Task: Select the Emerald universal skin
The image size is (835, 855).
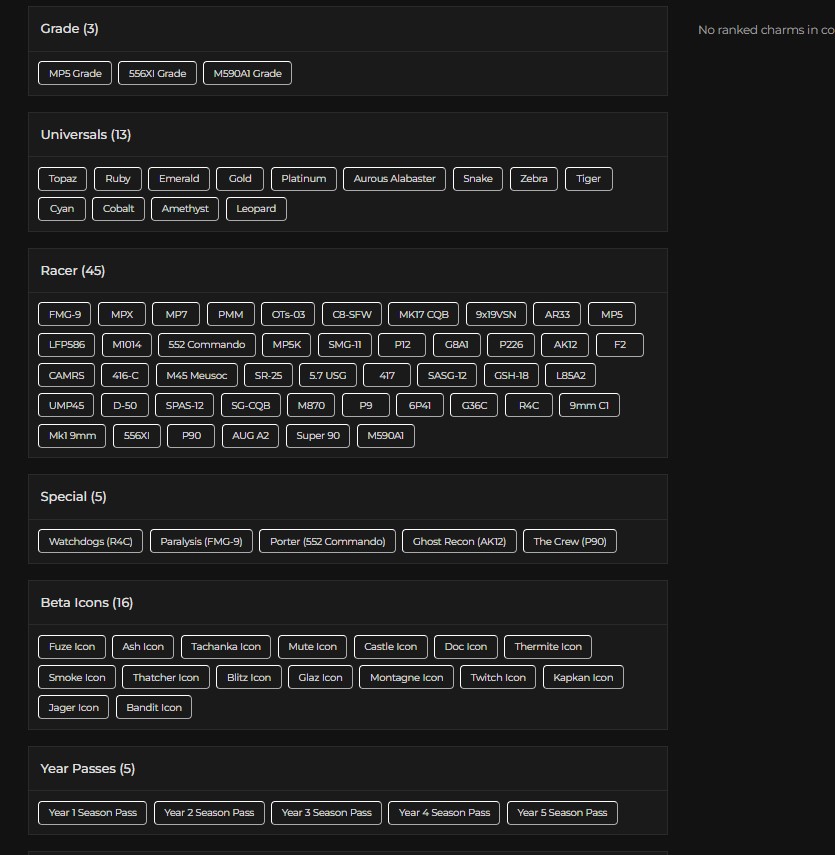Action: click(x=179, y=179)
